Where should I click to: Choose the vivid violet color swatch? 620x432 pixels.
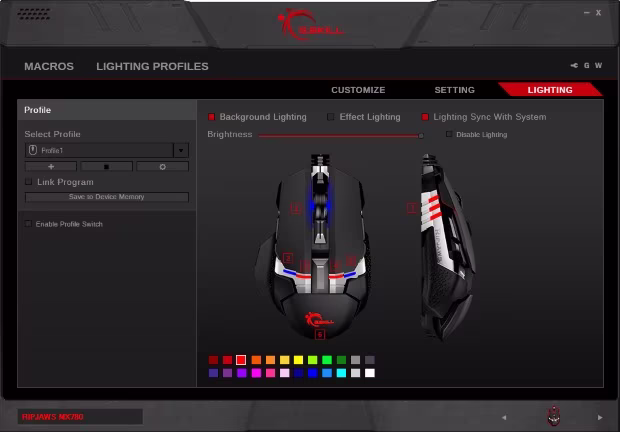[x=242, y=373]
